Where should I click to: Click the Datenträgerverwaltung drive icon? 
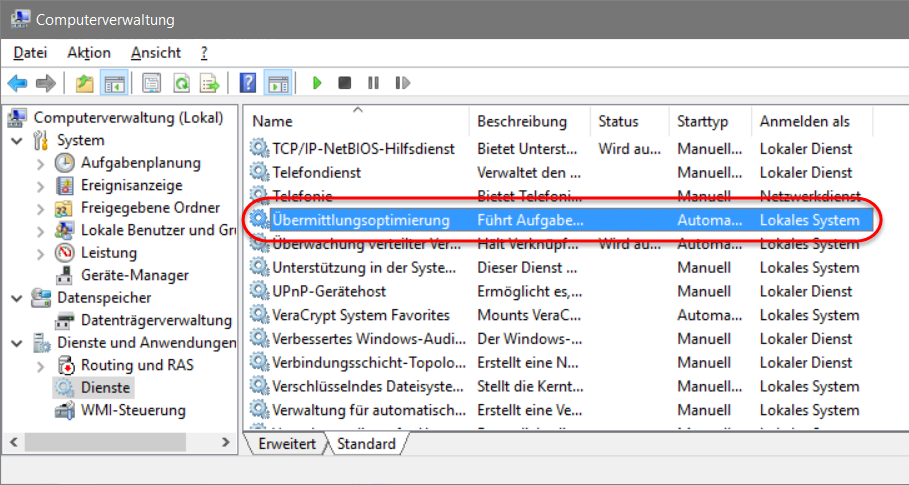[x=65, y=320]
